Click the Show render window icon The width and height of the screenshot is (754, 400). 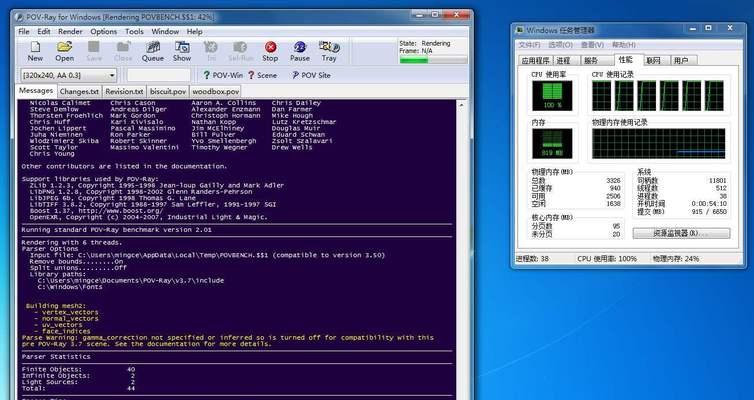[182, 51]
